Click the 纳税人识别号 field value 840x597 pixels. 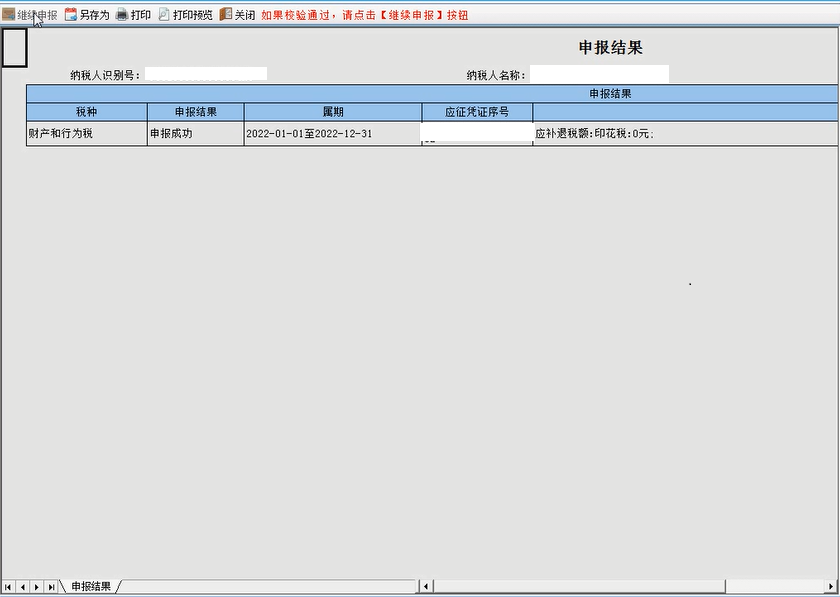tap(206, 74)
